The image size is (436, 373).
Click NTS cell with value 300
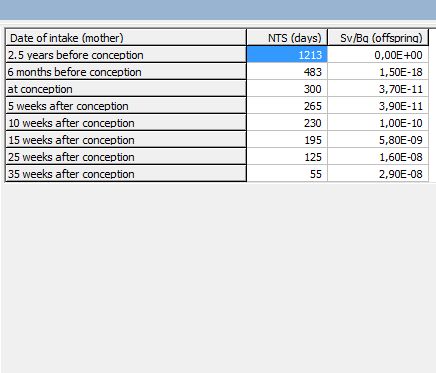click(x=287, y=88)
